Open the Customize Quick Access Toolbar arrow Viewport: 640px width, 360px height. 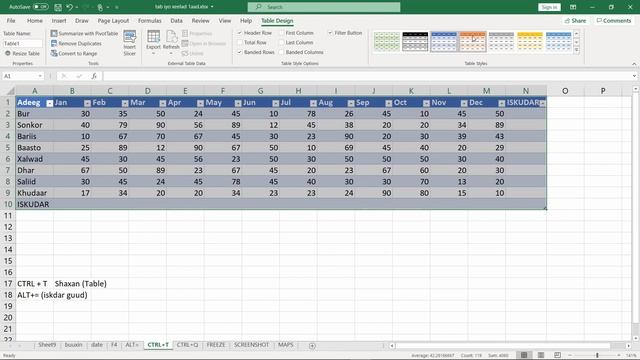point(117,7)
